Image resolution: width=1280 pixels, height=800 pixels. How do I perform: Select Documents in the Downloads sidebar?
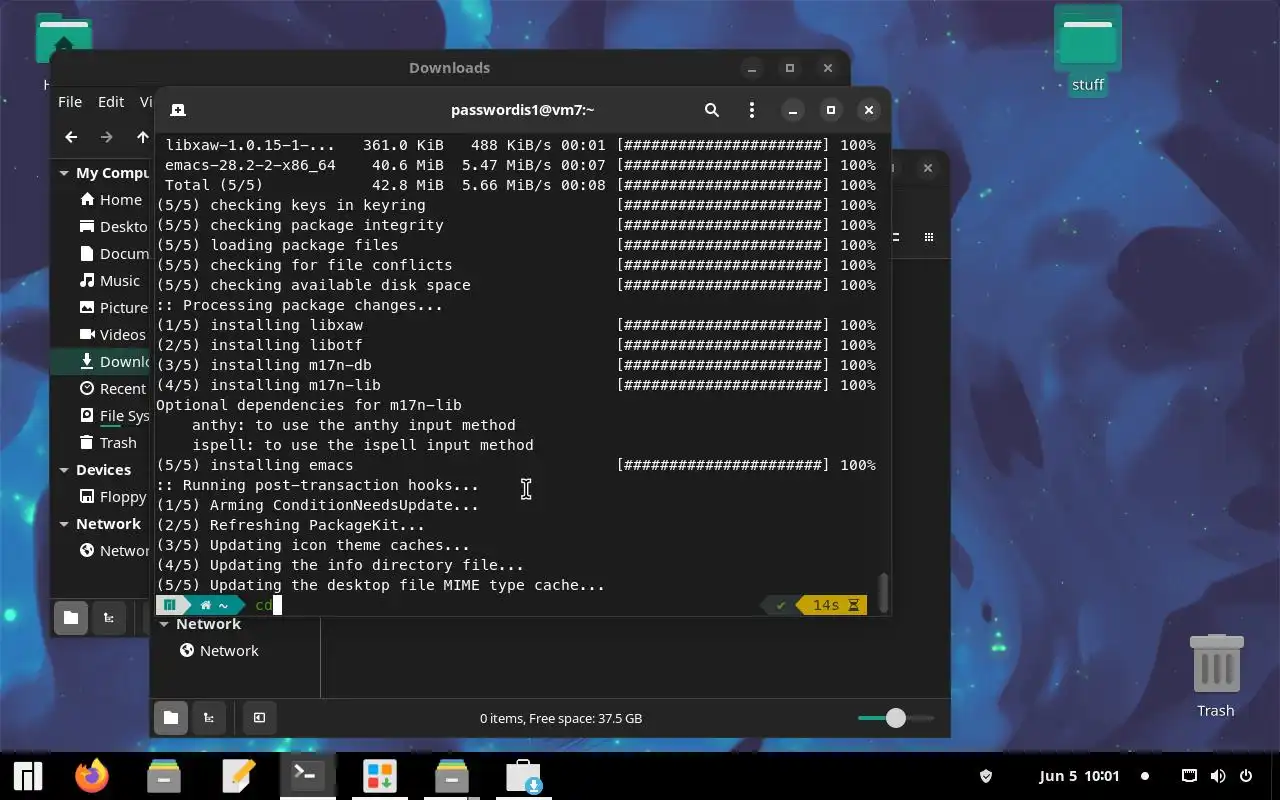[113, 253]
